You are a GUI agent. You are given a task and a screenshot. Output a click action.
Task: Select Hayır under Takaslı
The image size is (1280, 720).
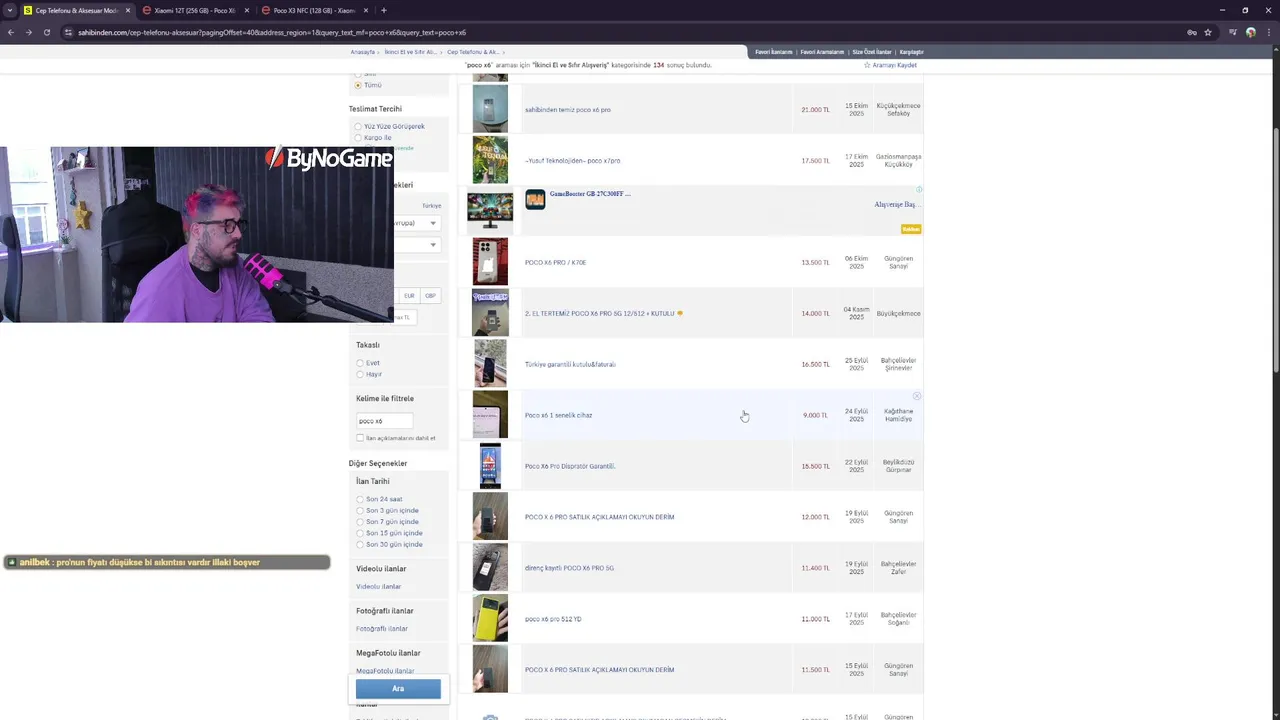(x=360, y=374)
